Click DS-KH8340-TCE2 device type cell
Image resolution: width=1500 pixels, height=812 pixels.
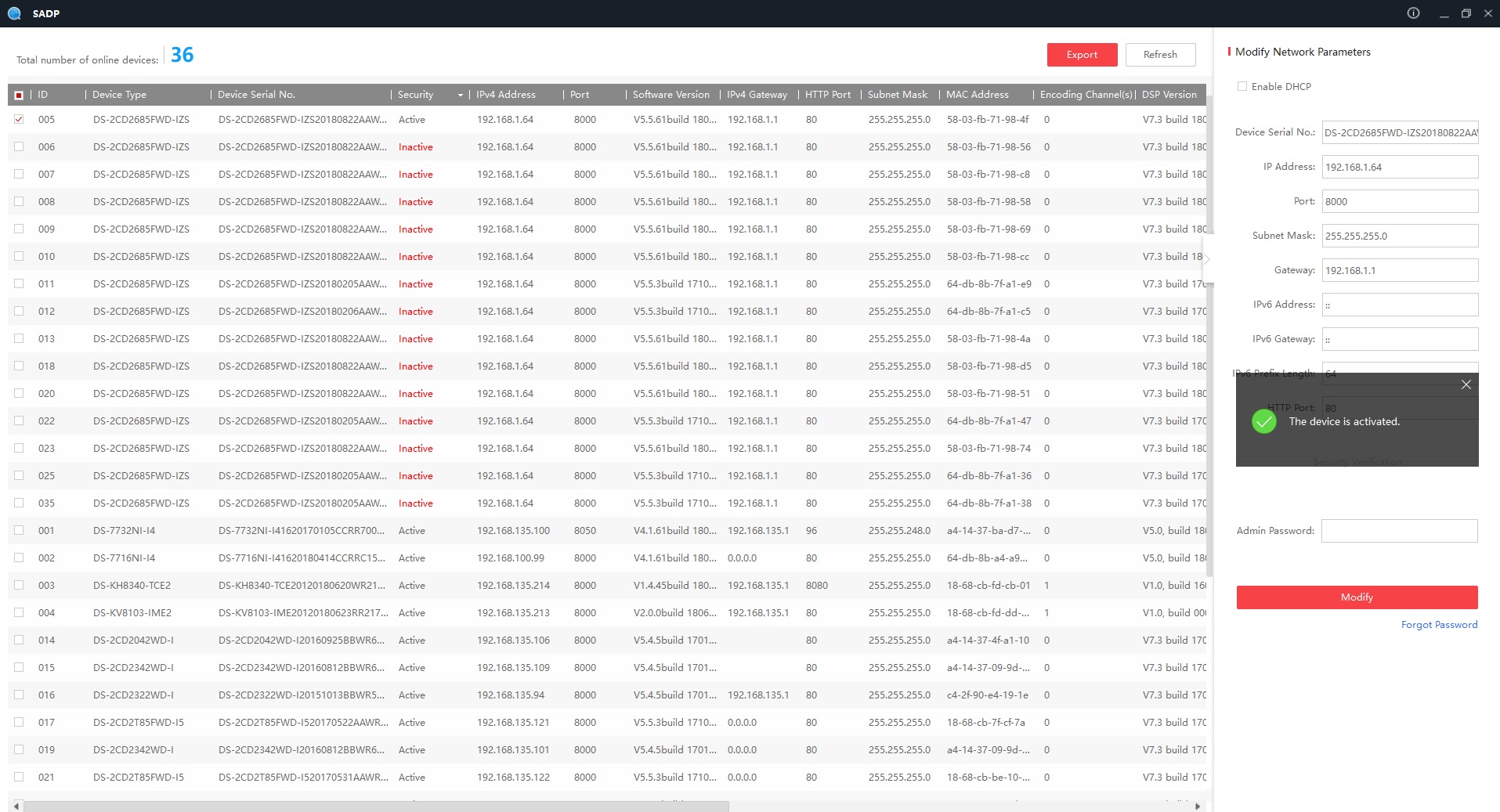(x=132, y=585)
